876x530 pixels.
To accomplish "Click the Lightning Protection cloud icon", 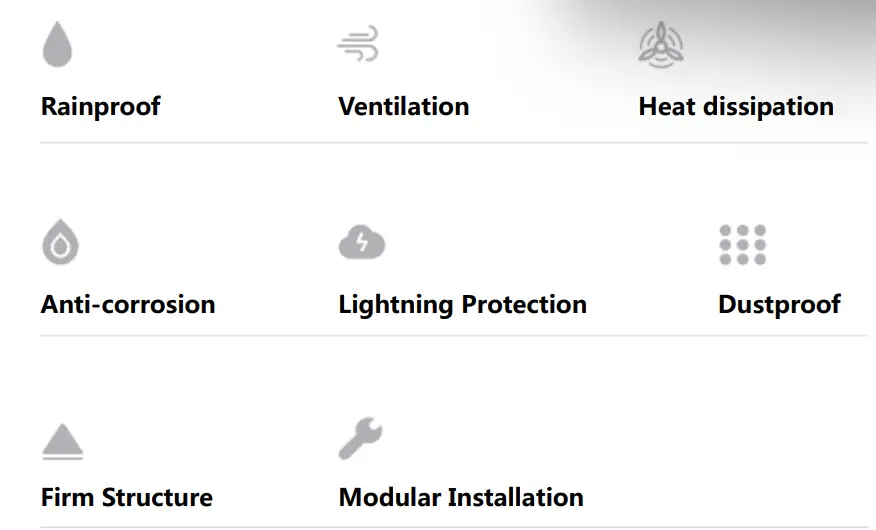I will point(361,243).
